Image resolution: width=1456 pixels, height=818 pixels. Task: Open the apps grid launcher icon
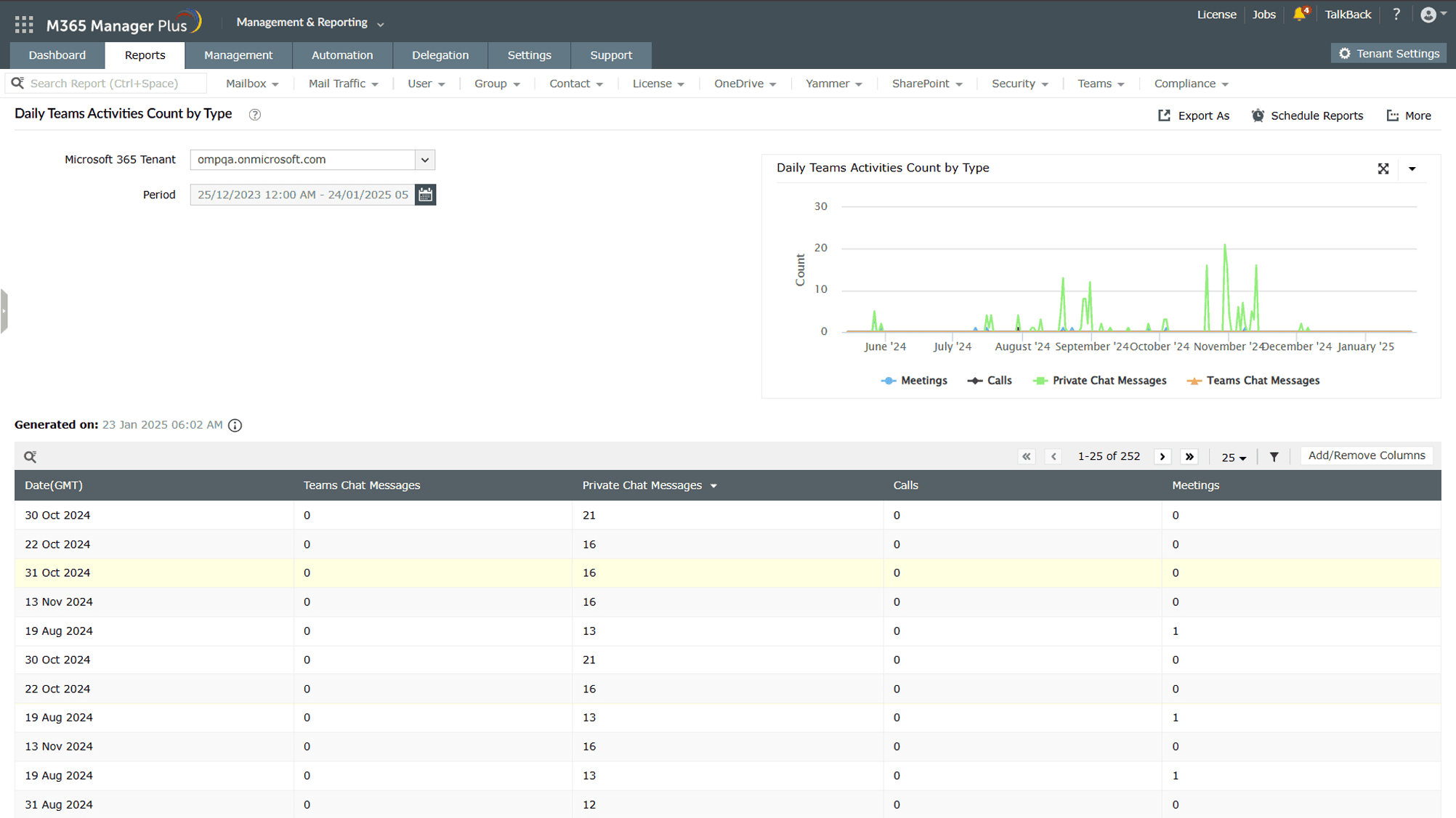click(24, 25)
